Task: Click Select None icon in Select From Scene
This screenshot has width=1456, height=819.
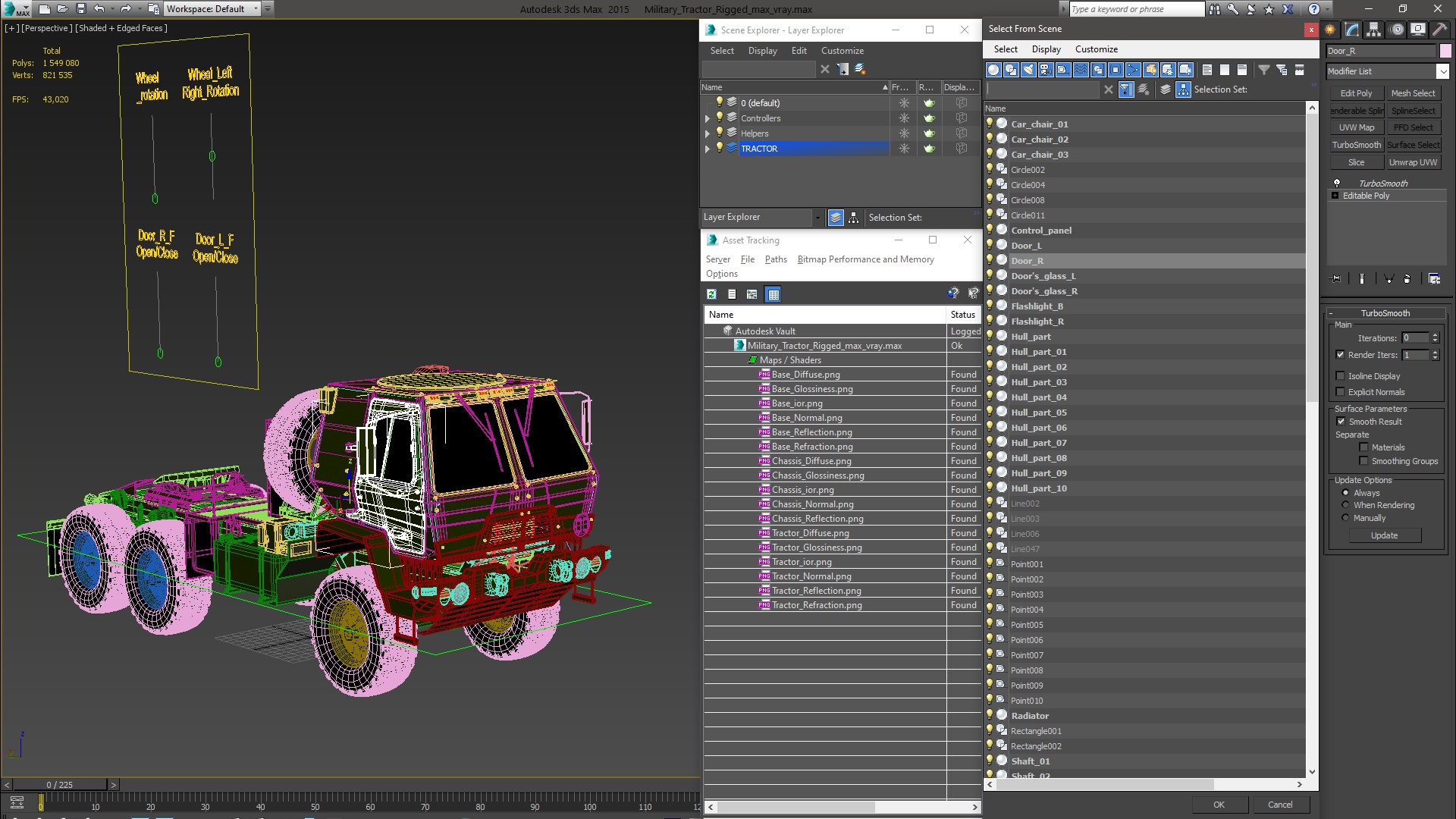Action: [x=1225, y=70]
